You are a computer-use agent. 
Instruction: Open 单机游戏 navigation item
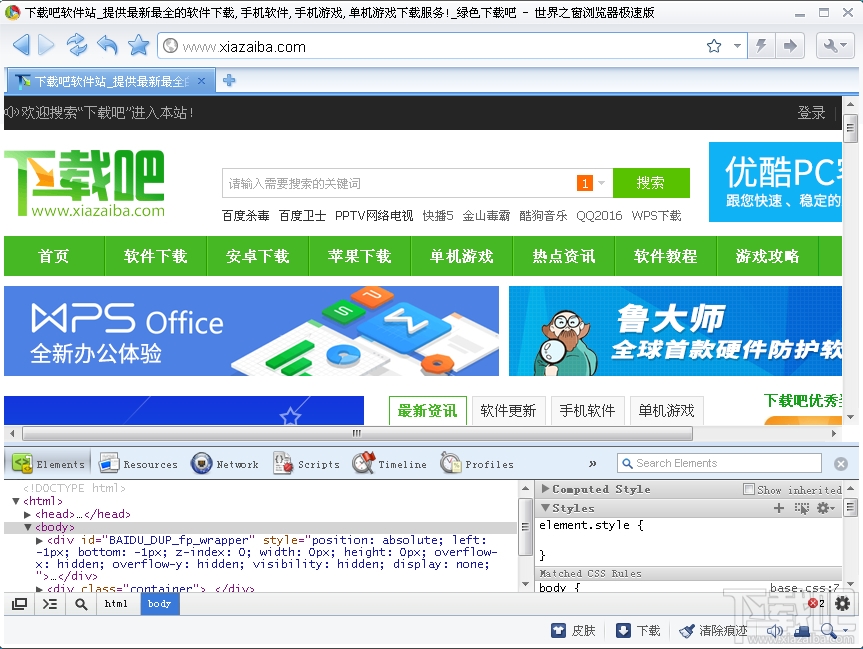[461, 256]
